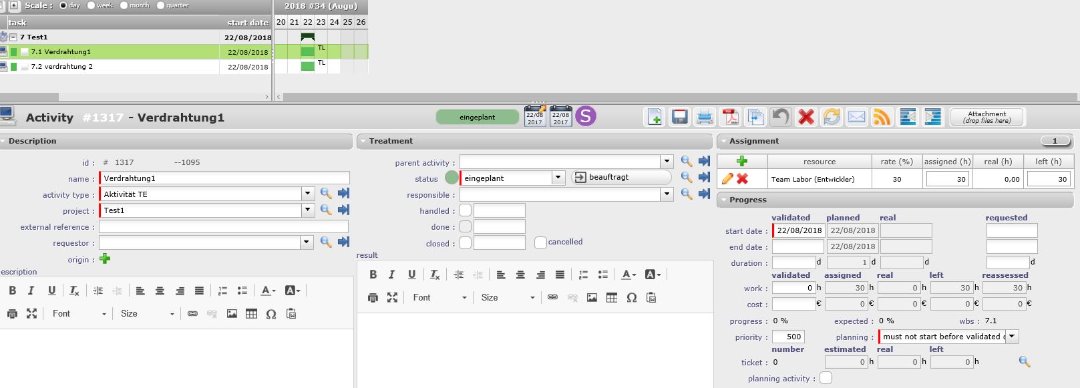1080x388 pixels.
Task: Check the handled checkbox
Action: tap(466, 210)
